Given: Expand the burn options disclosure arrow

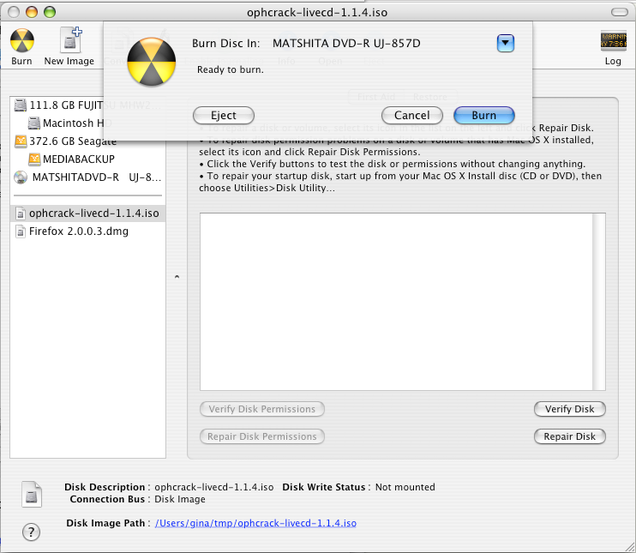Looking at the screenshot, I should click(505, 43).
